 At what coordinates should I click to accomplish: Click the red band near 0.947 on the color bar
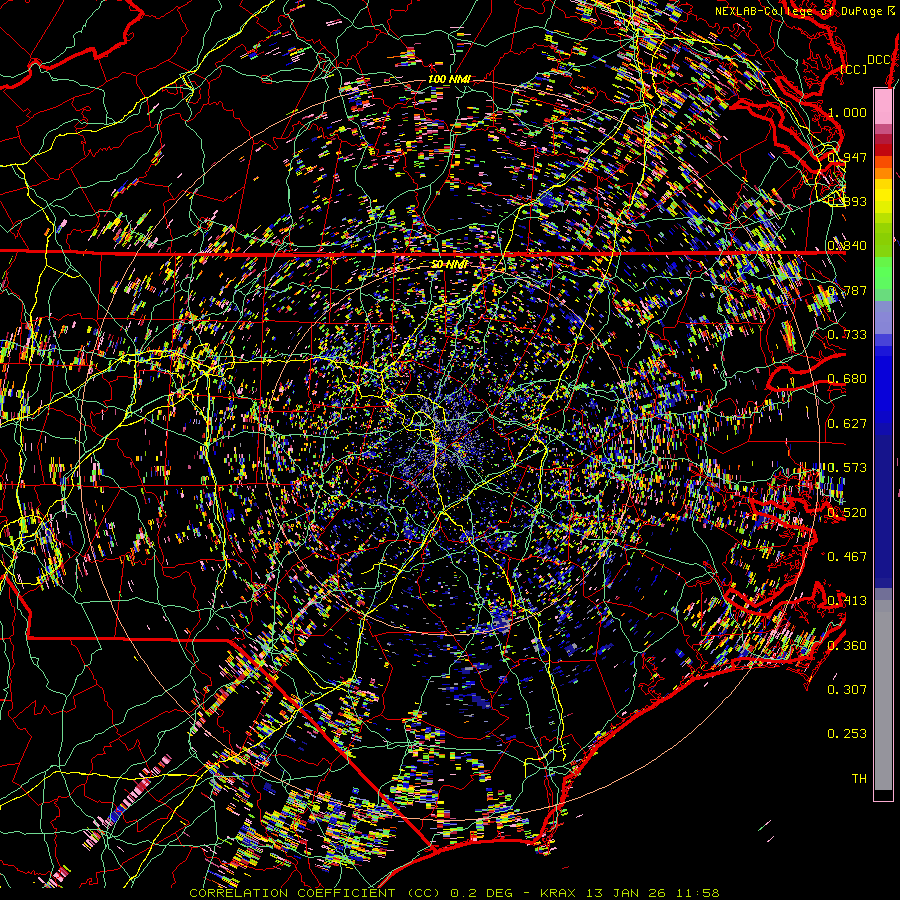(x=883, y=150)
